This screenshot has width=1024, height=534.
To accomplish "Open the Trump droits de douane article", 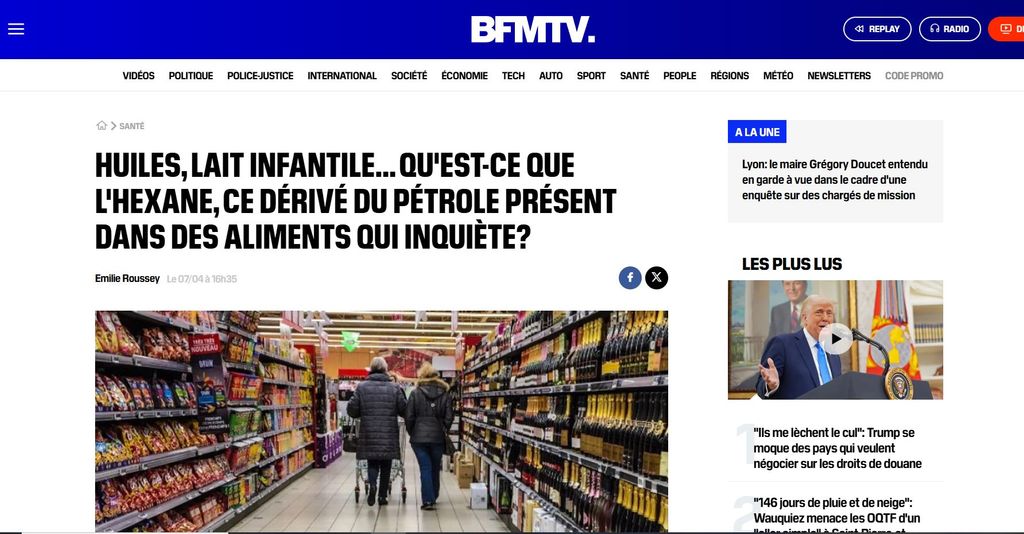I will pos(837,448).
